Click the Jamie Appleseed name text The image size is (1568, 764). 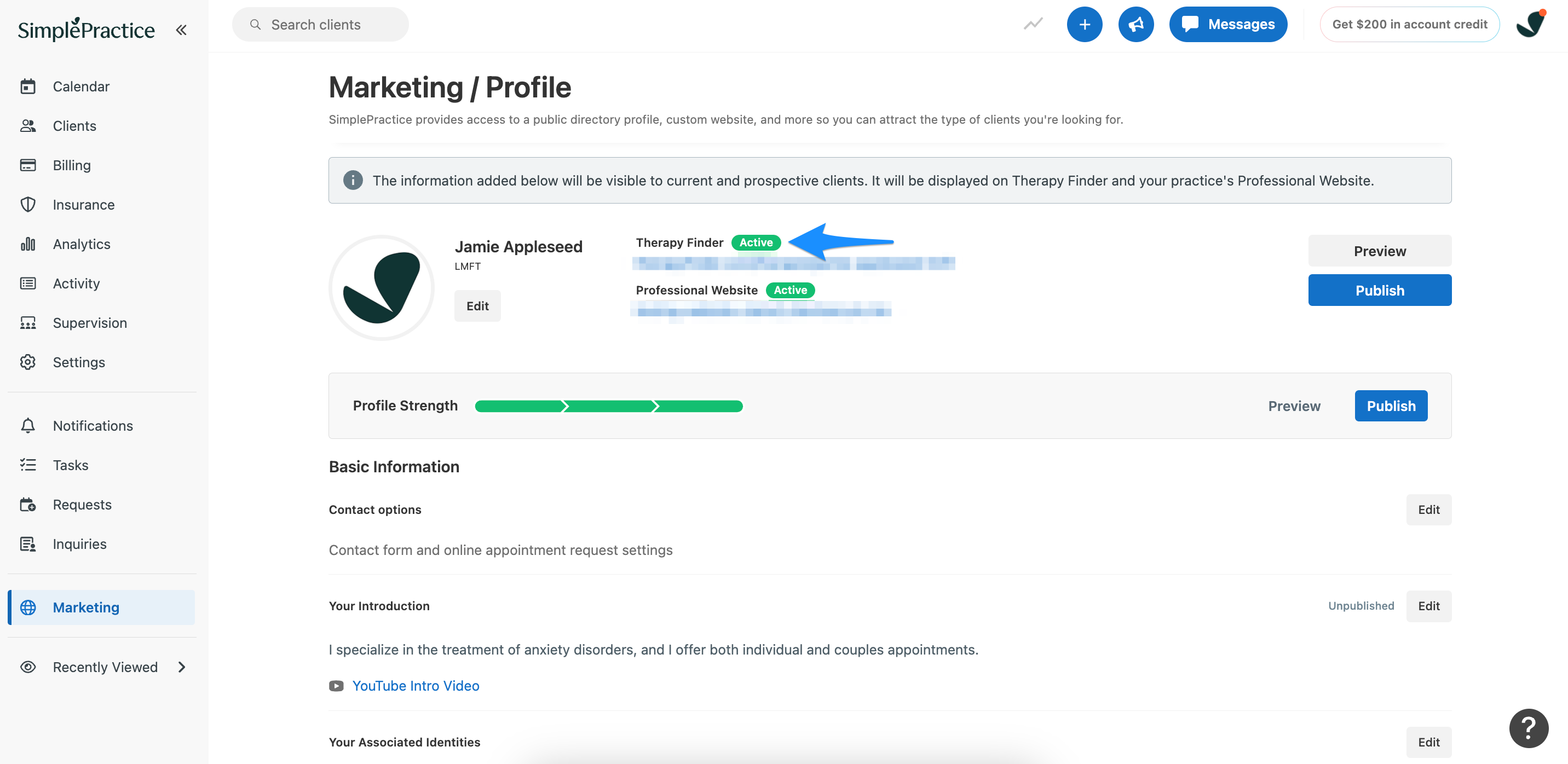coord(518,246)
